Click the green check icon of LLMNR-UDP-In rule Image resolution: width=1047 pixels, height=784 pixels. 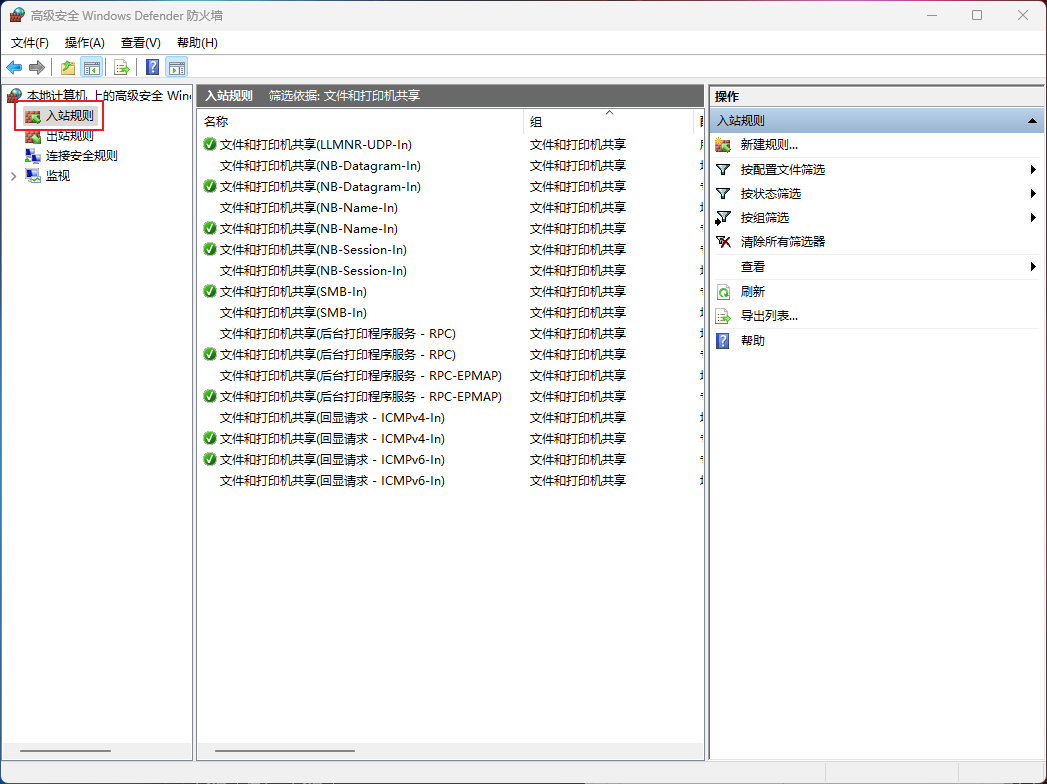(x=210, y=144)
